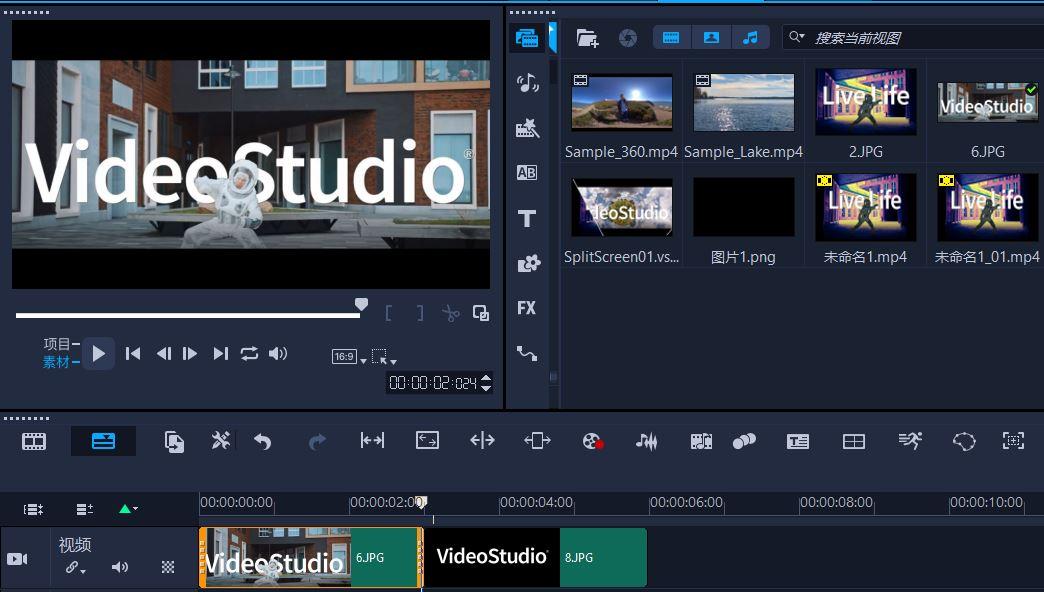
Task: Toggle photo filter in media library
Action: pos(711,37)
